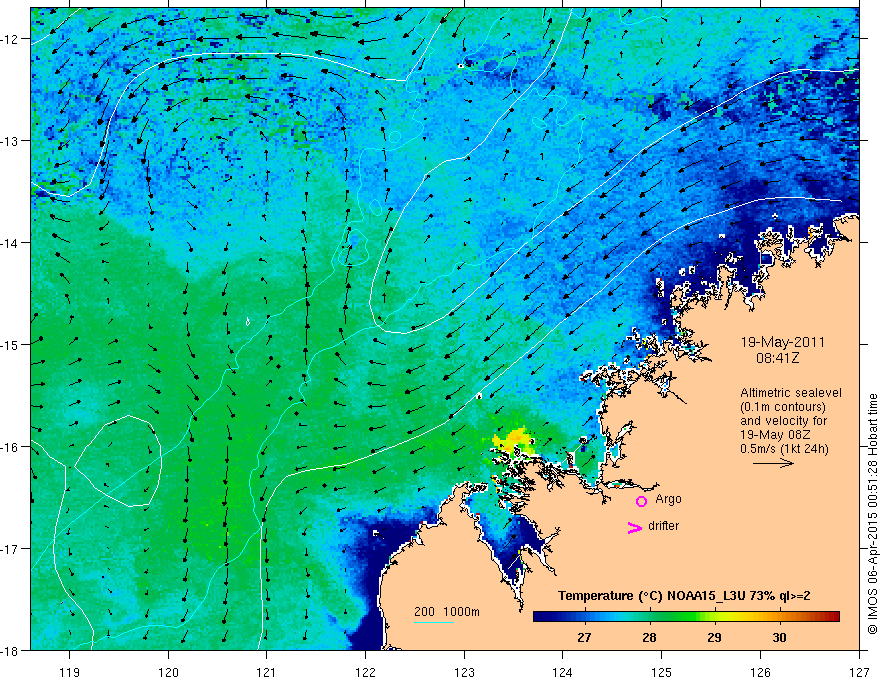This screenshot has height=680, width=880.
Task: Click the 'Argo' legend label
Action: coord(668,499)
